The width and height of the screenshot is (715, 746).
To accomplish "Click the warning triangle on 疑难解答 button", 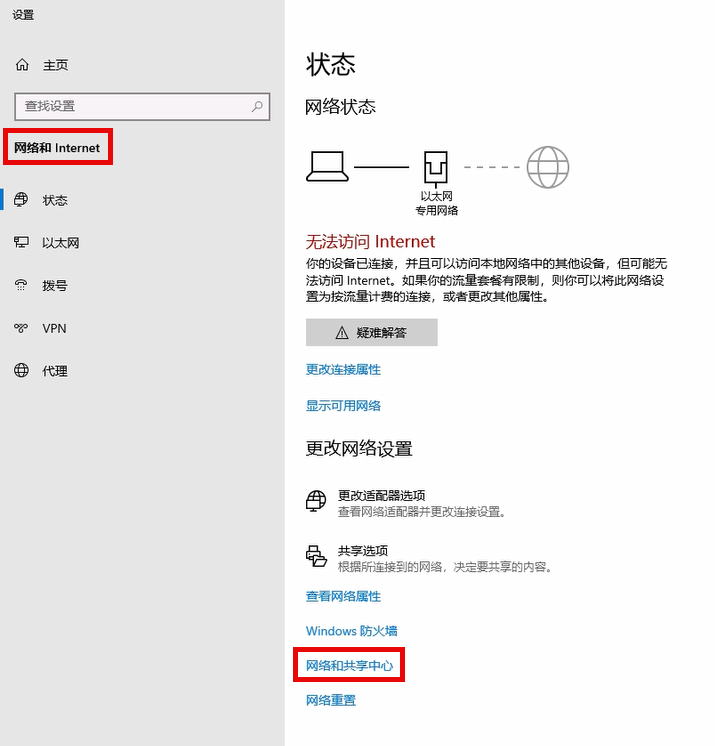I will (342, 333).
